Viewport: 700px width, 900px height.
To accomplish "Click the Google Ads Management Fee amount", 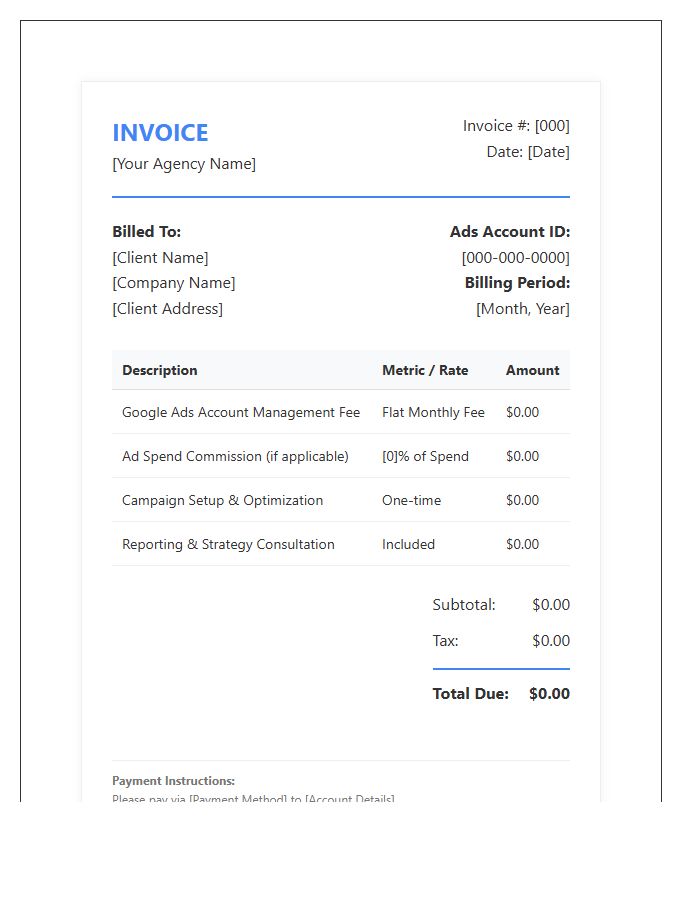I will pyautogui.click(x=523, y=413).
